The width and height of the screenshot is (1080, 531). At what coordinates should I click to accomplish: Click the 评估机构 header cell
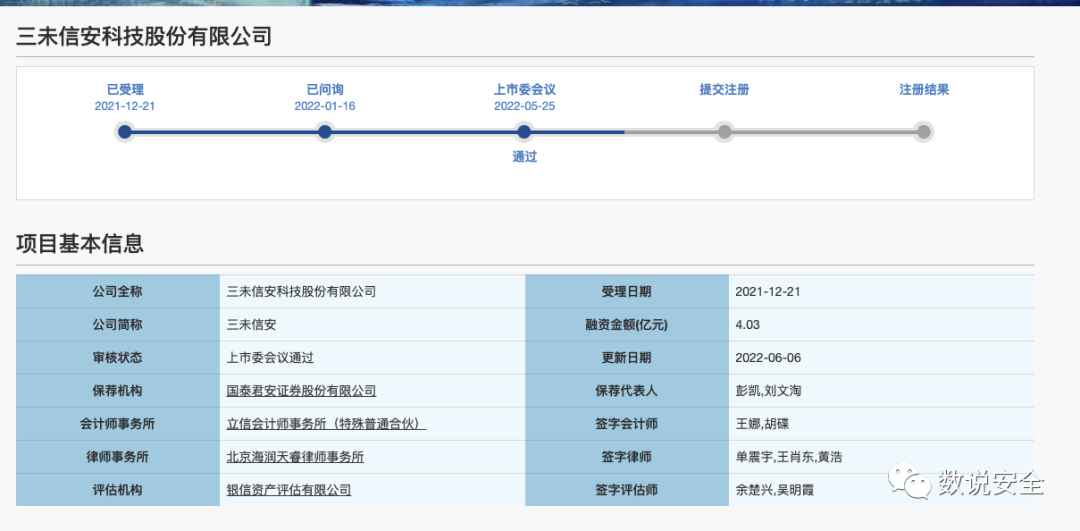118,490
